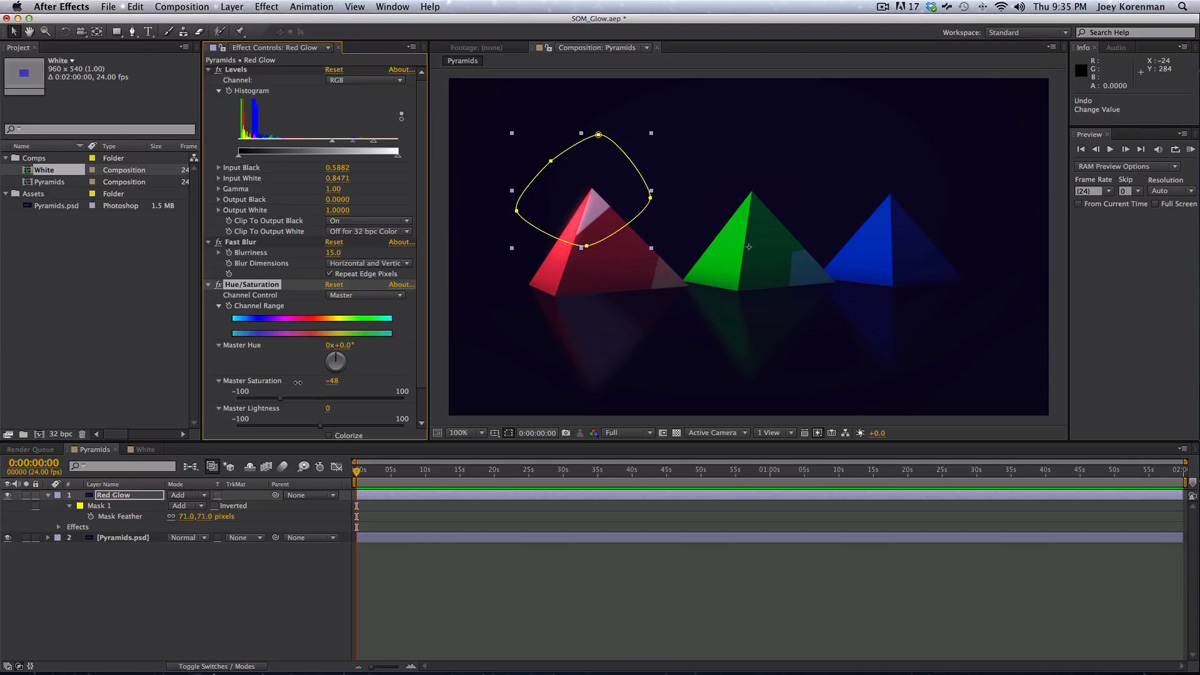Select the Rotation tool
1200x675 pixels.
click(x=66, y=31)
